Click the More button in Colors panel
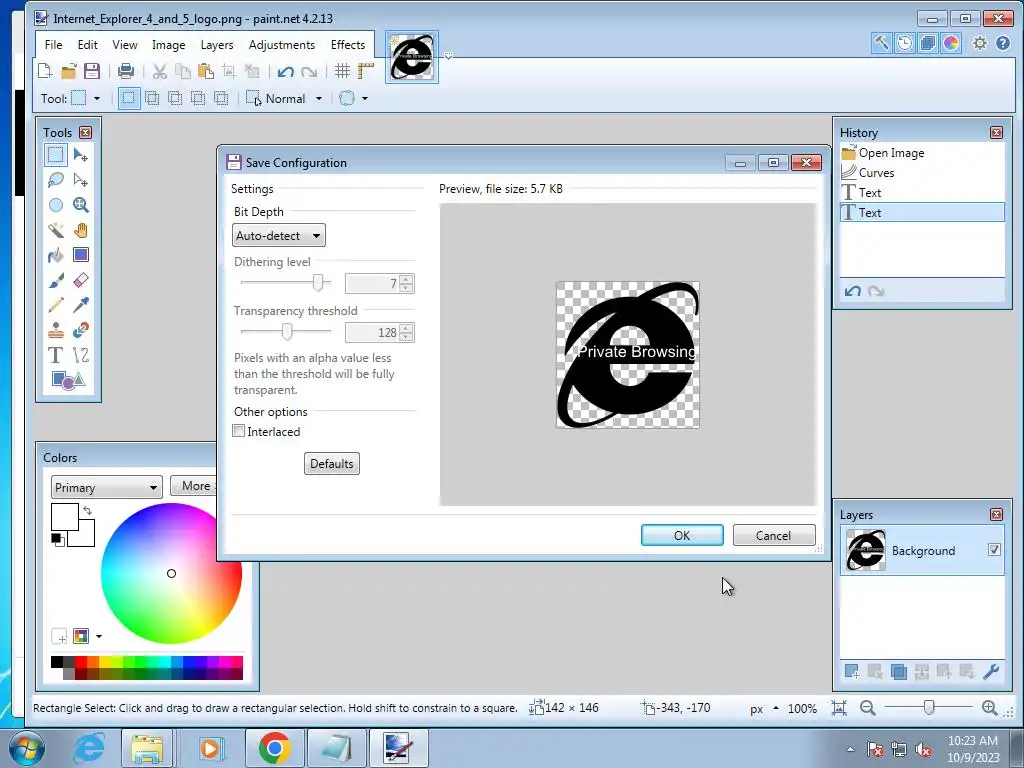Screen dimensions: 1024x768 coord(195,486)
